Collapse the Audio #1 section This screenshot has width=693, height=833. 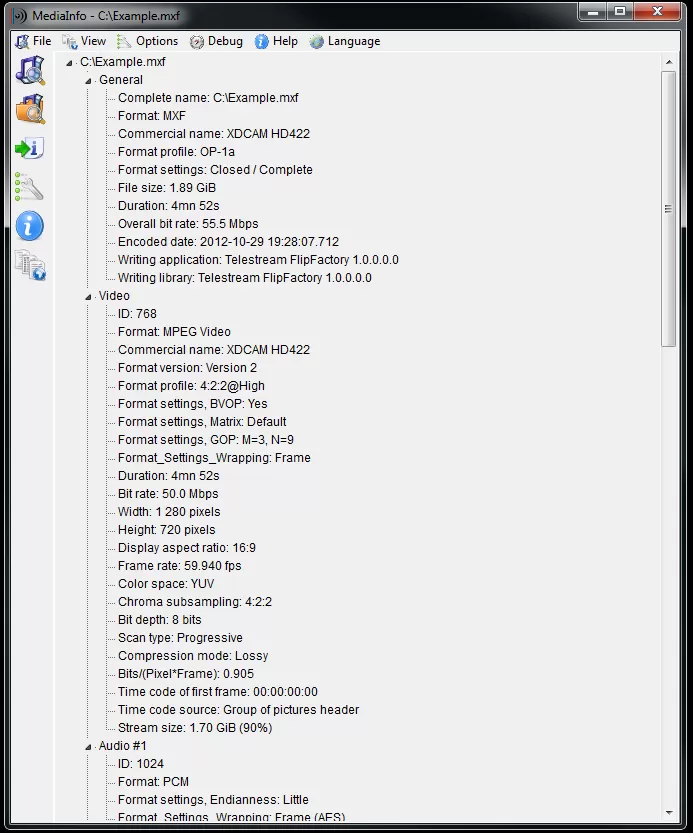click(x=88, y=746)
